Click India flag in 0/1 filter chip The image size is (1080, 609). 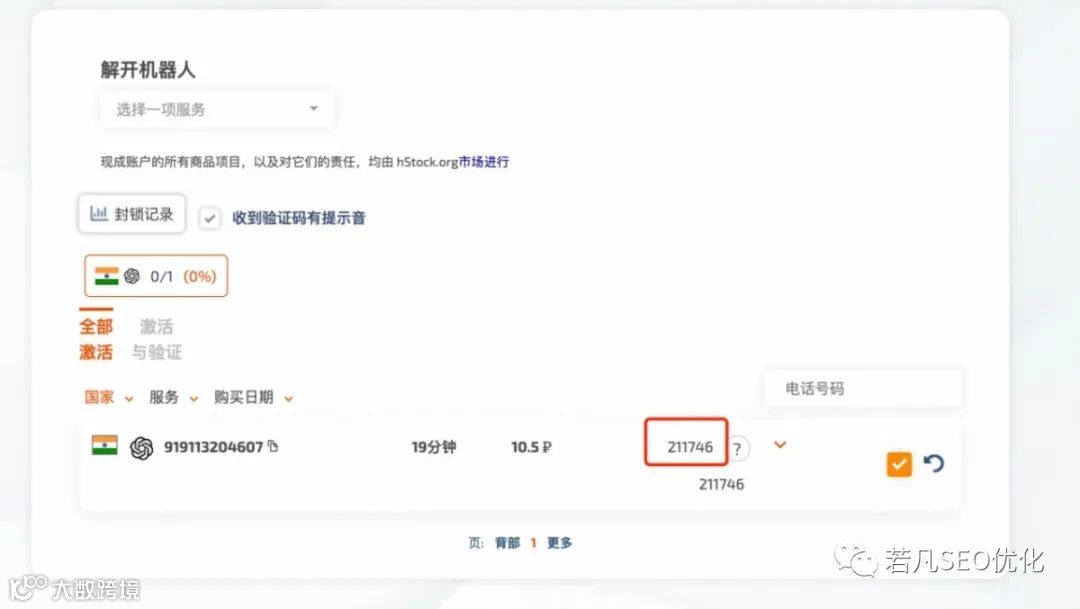107,276
